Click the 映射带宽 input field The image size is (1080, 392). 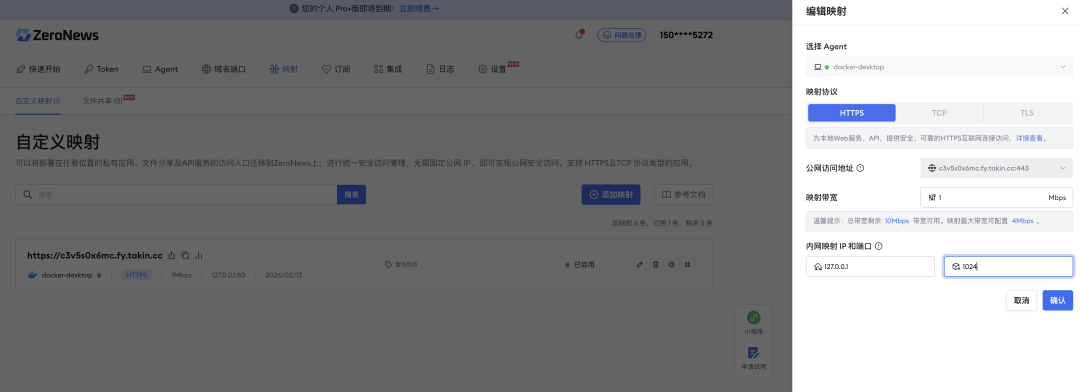(997, 197)
